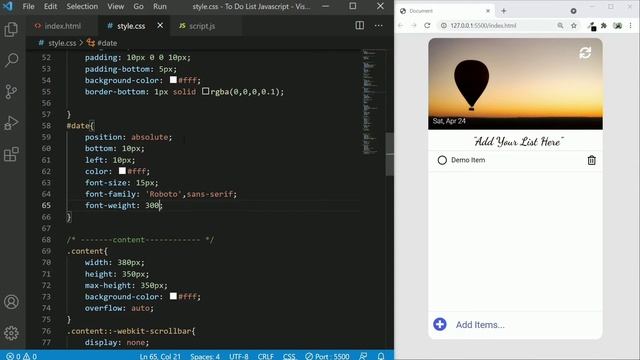
Task: Open the Explorer view in activity bar
Action: point(11,29)
